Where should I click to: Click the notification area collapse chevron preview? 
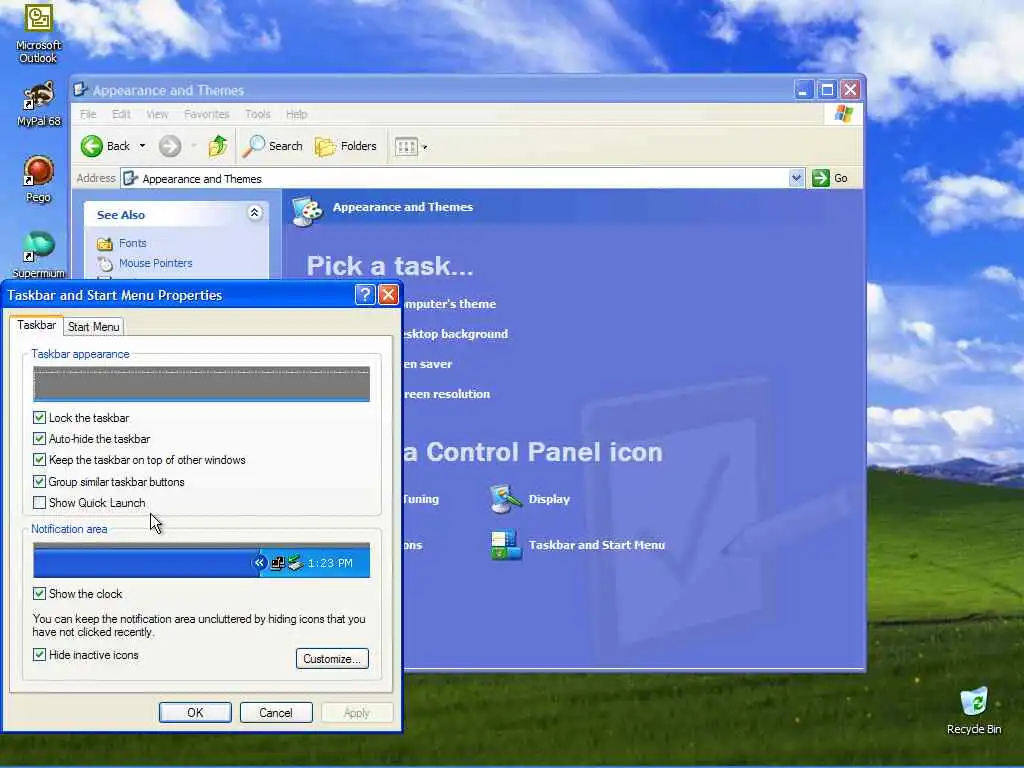pos(259,562)
